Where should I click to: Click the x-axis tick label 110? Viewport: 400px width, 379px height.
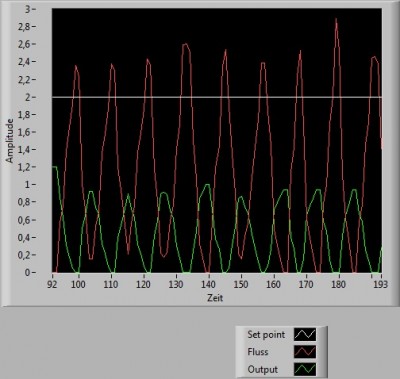[x=111, y=284]
